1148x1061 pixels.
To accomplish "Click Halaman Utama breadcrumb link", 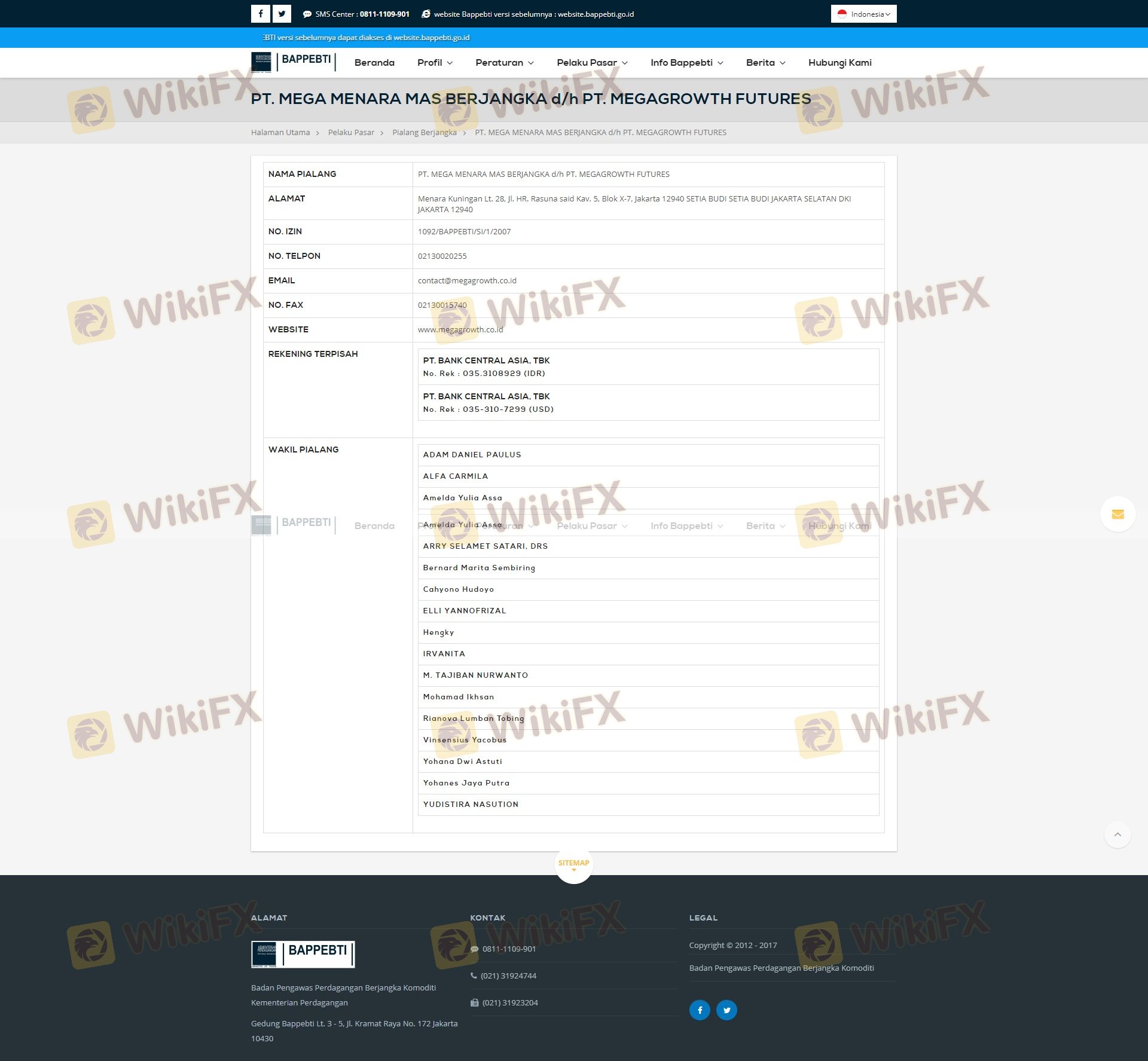I will click(280, 133).
